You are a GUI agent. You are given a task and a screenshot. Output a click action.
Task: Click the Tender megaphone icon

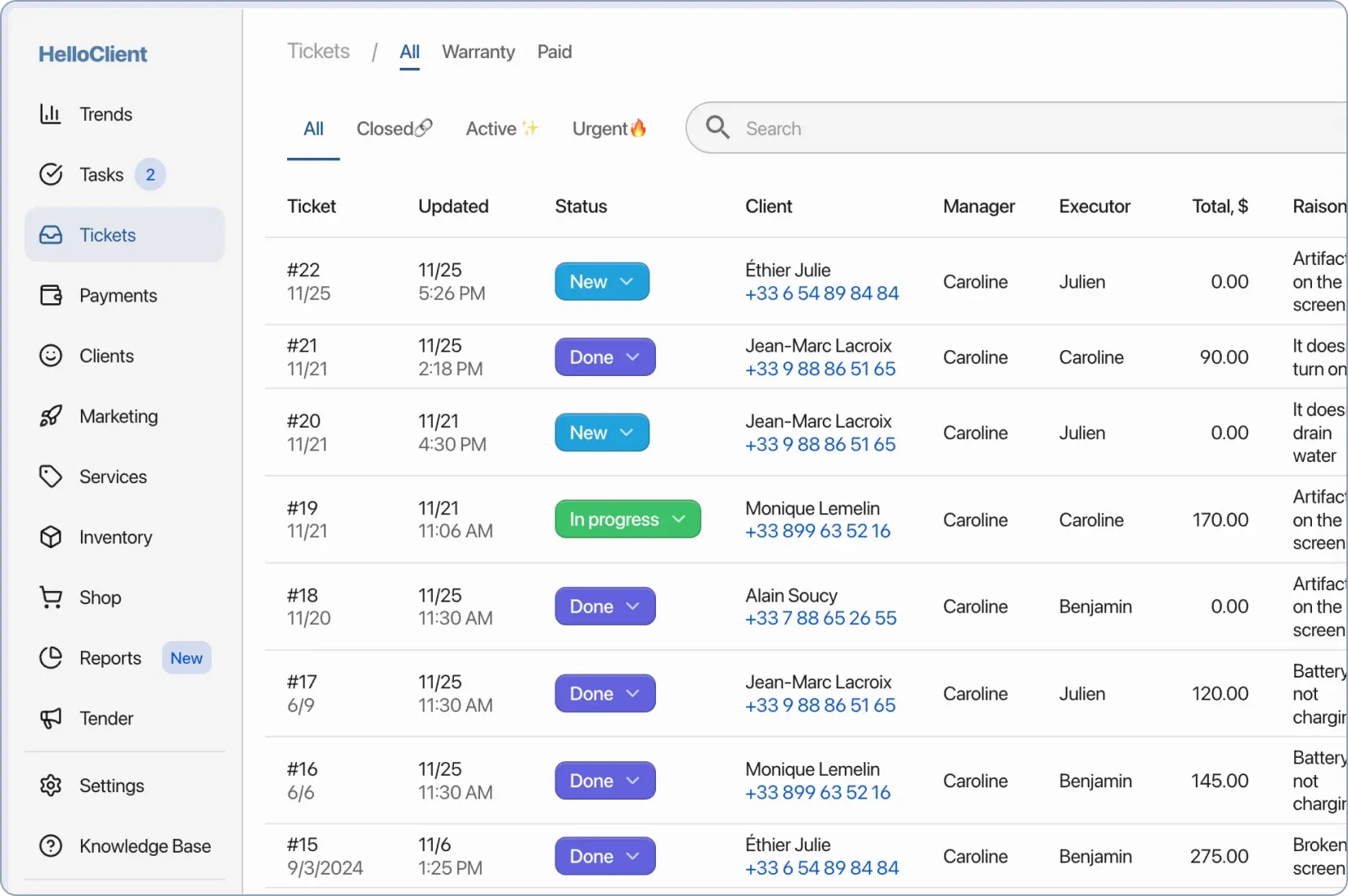pos(50,719)
